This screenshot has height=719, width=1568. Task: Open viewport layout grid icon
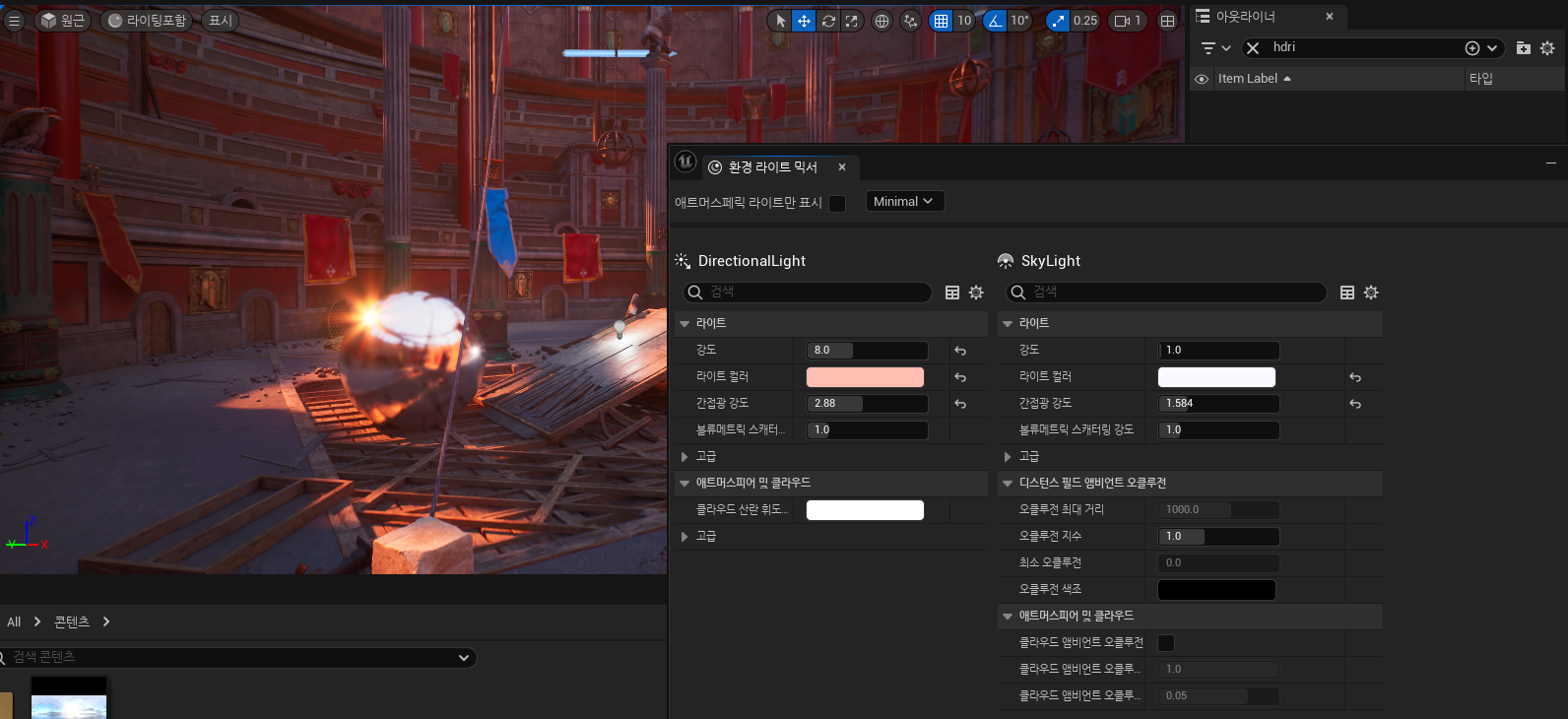click(x=1167, y=21)
